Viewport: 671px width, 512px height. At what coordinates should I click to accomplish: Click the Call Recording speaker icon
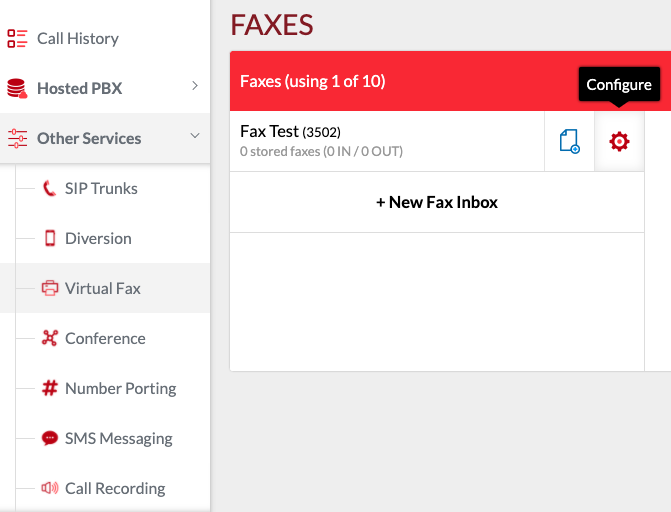[x=50, y=488]
